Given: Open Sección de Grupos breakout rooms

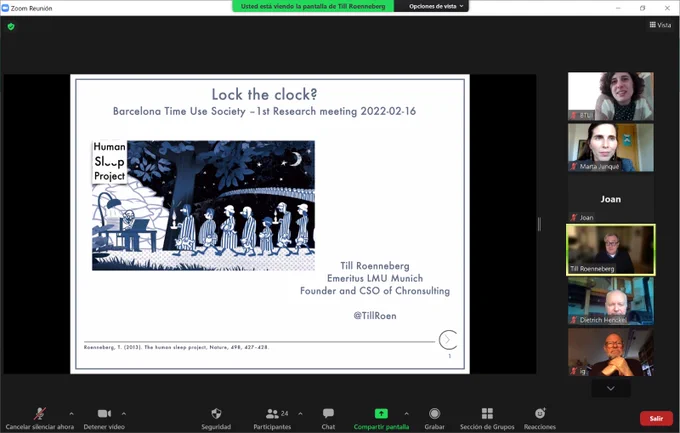Looking at the screenshot, I should [x=487, y=418].
